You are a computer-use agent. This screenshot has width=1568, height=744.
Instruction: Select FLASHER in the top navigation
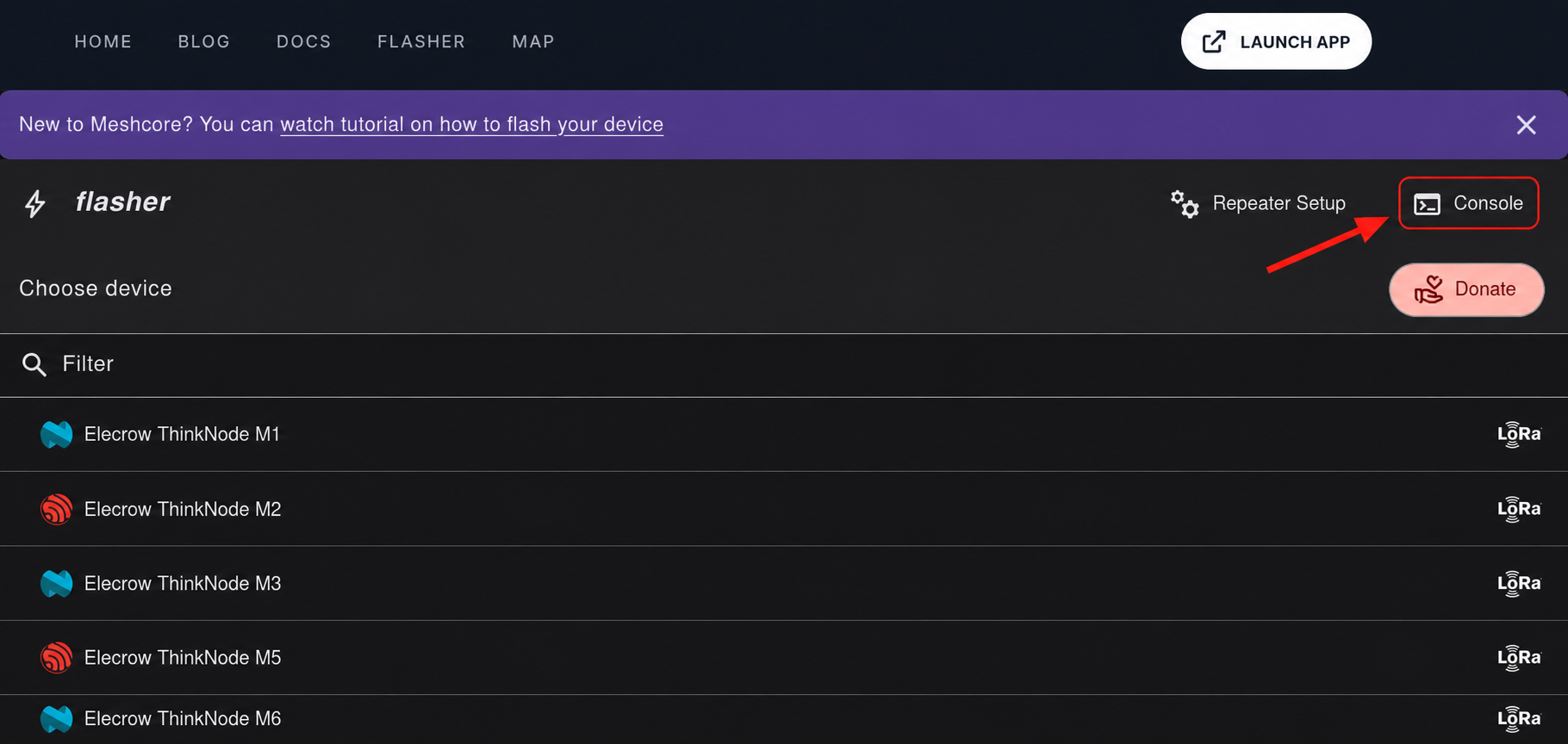click(x=421, y=41)
